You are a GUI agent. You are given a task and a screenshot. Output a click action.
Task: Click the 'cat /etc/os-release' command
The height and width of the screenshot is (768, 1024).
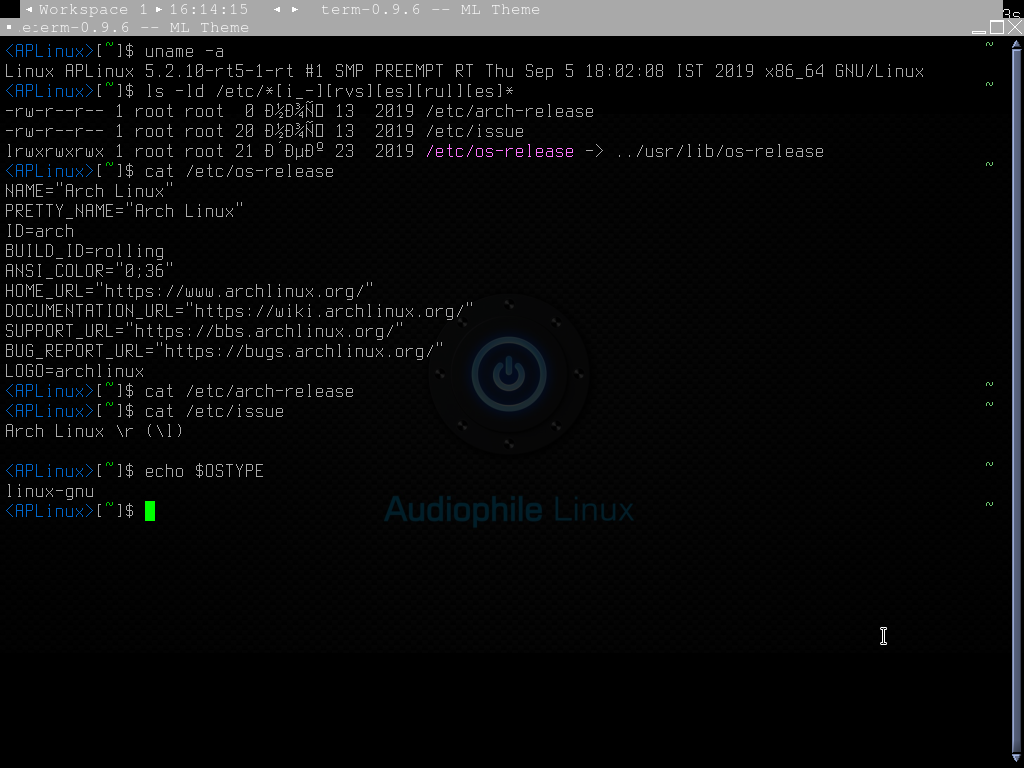point(239,171)
